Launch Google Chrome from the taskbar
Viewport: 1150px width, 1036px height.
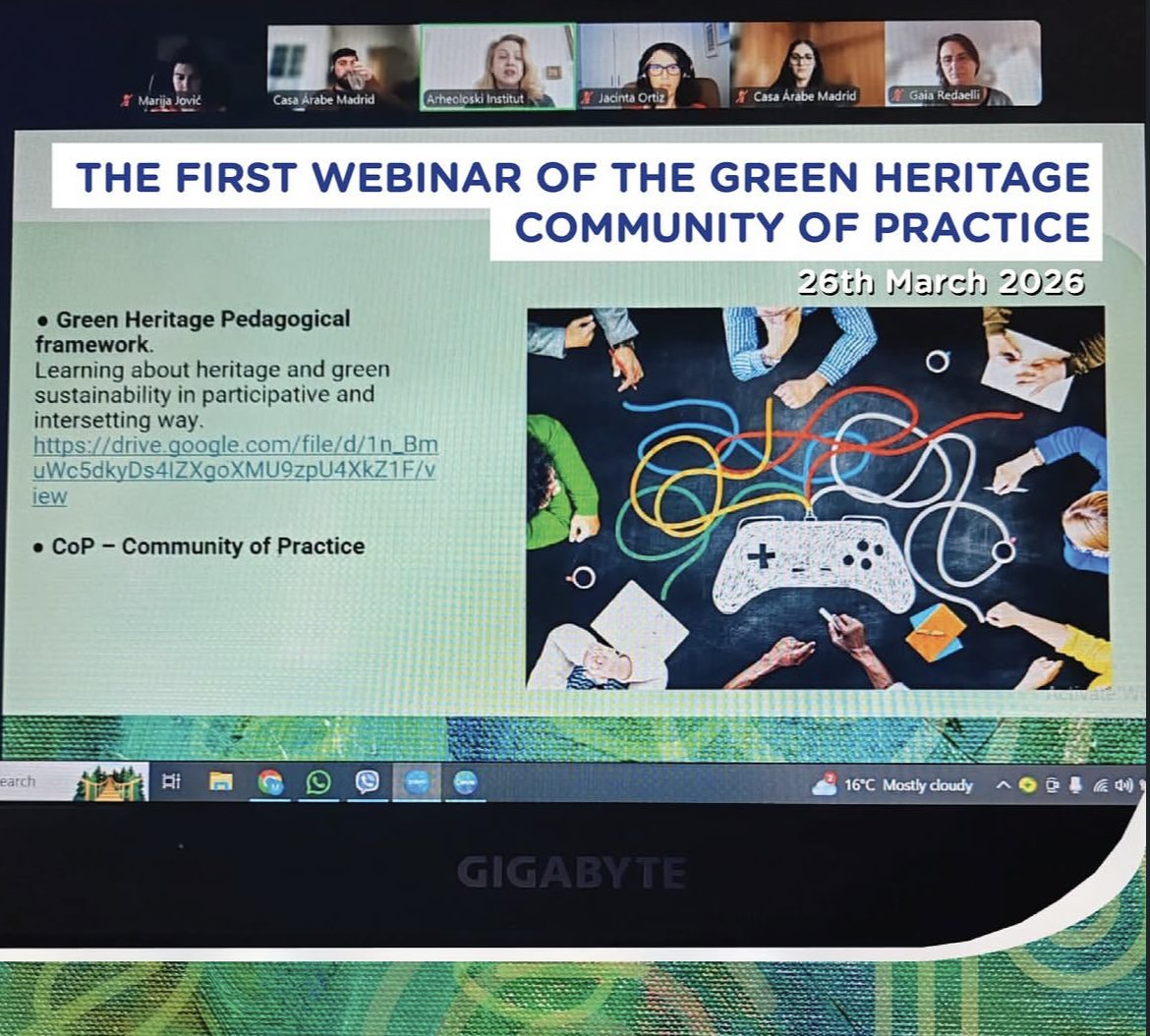point(269,782)
